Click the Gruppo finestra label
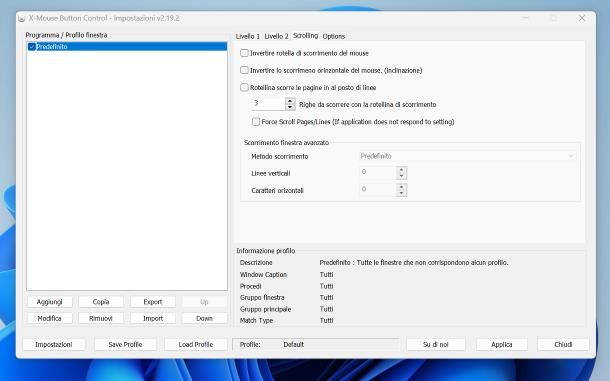 coord(262,297)
